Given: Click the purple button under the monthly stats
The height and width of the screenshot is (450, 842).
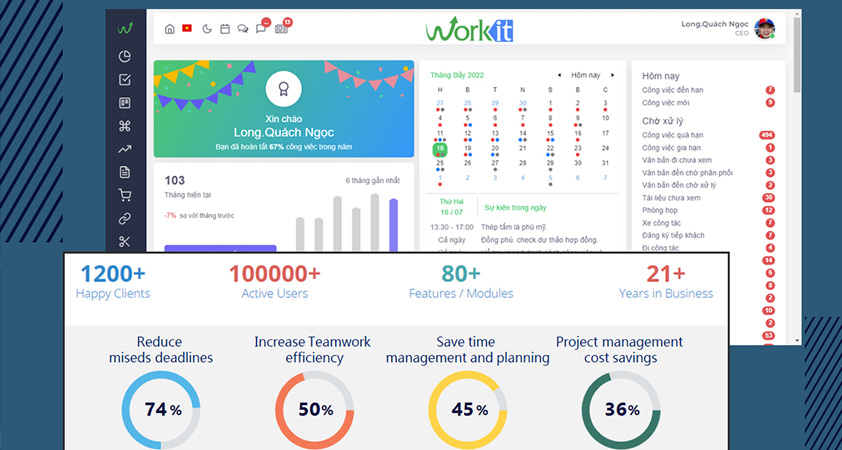Looking at the screenshot, I should (220, 248).
